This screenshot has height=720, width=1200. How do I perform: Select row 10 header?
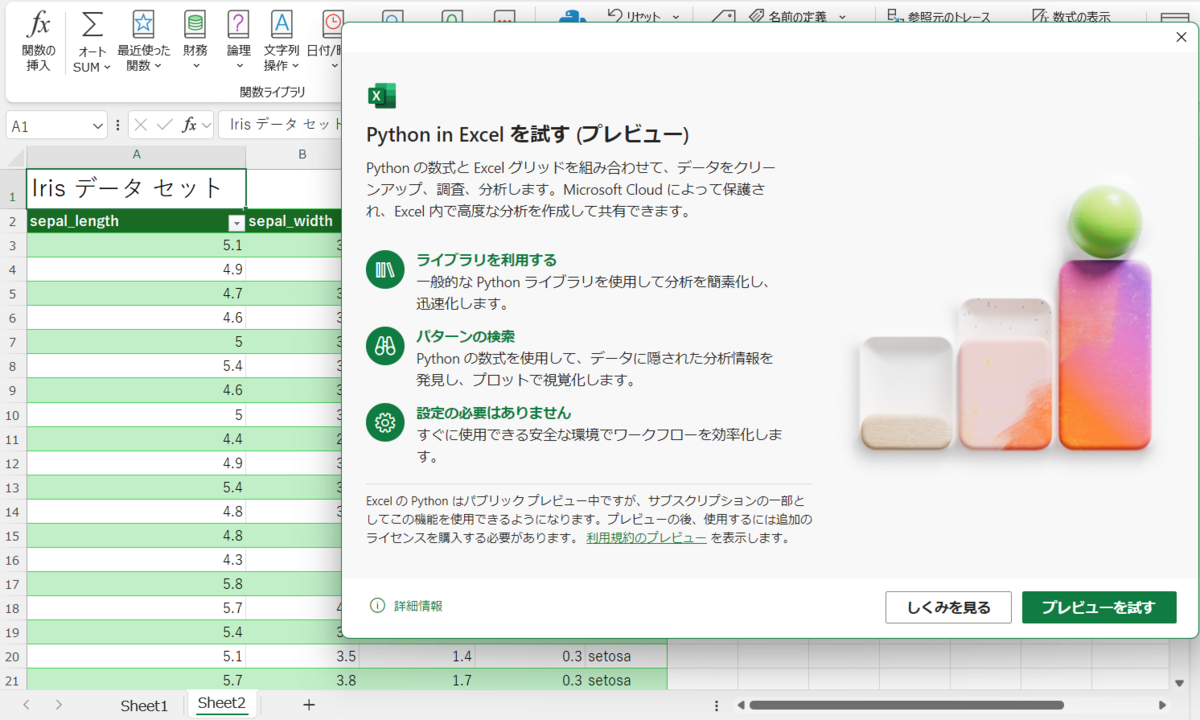[x=13, y=415]
